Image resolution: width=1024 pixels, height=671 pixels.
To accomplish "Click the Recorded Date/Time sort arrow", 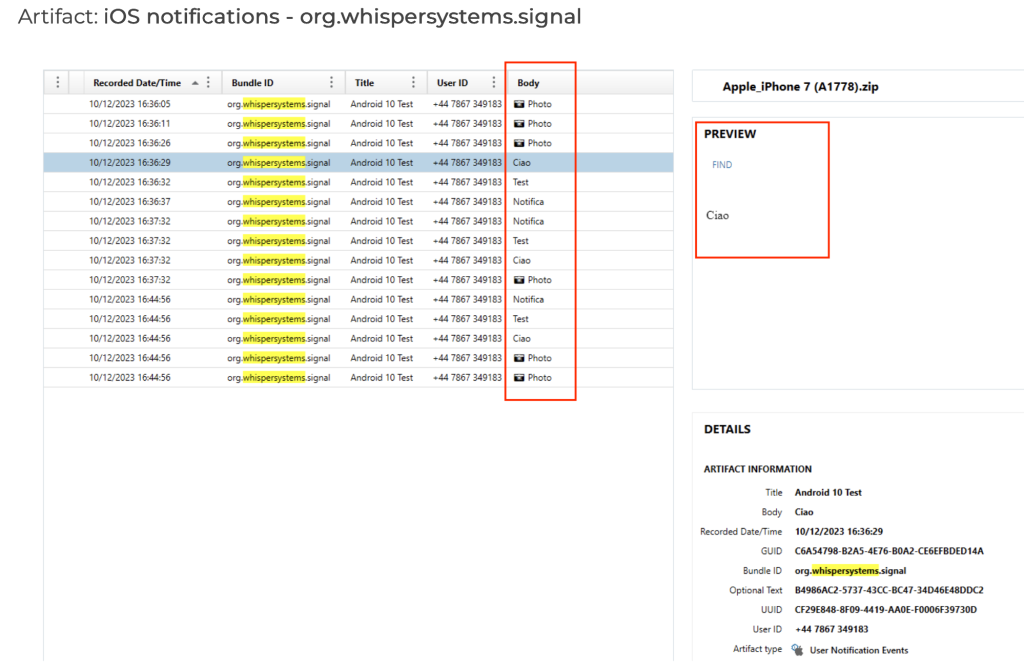I will point(195,83).
